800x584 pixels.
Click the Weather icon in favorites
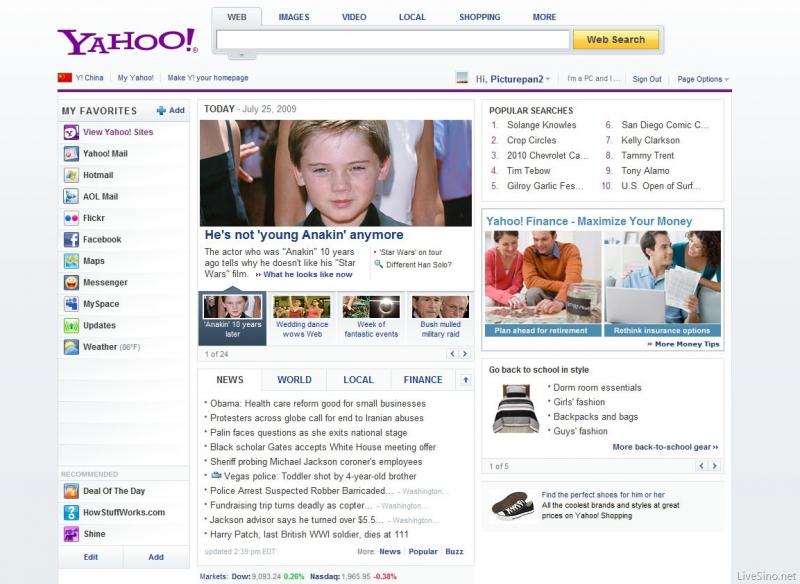coord(71,347)
